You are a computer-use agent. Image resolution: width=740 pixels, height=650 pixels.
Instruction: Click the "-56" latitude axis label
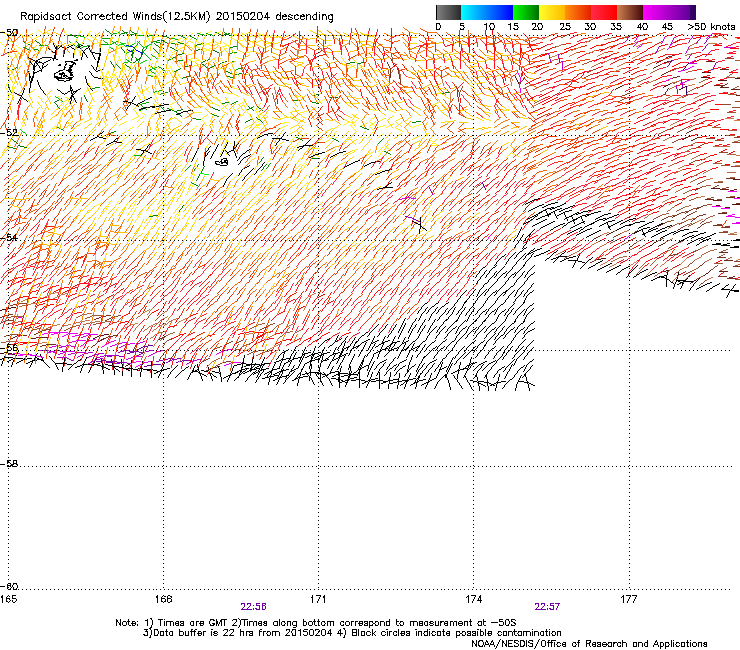9,348
